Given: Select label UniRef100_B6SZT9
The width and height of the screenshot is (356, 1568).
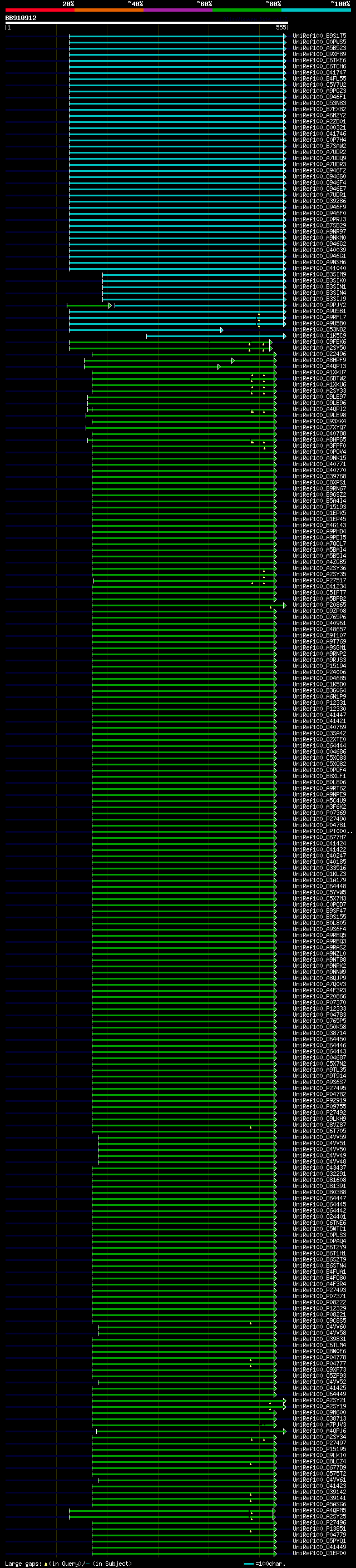Looking at the screenshot, I should pyautogui.click(x=319, y=1259).
